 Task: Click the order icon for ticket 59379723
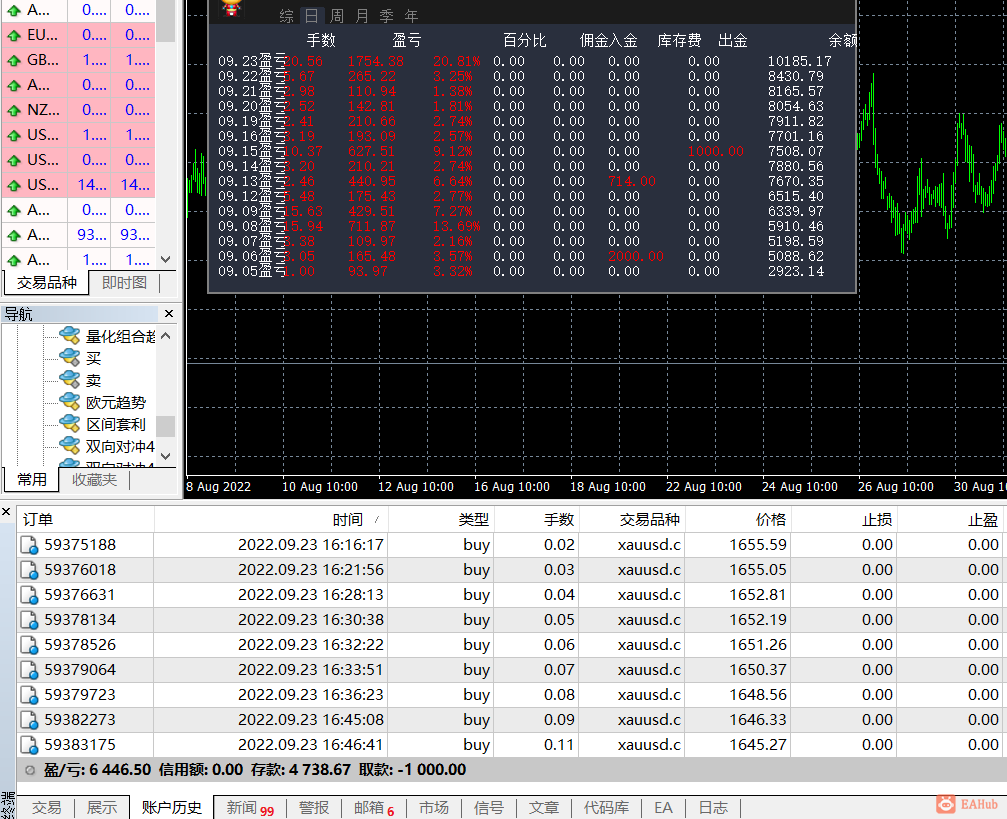[30, 696]
